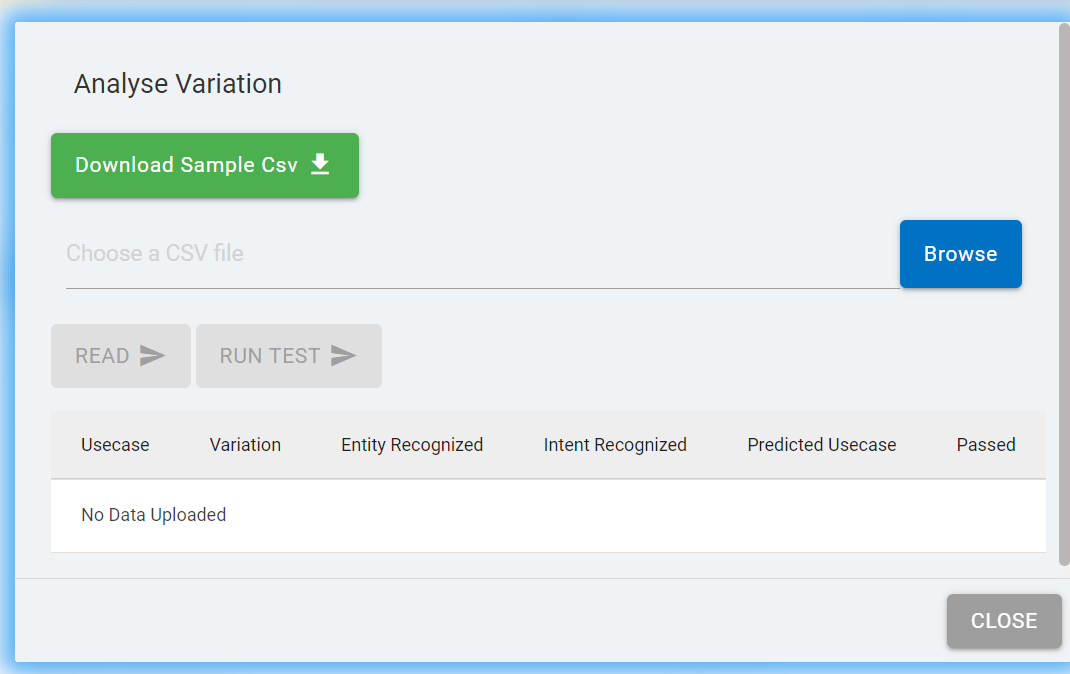Focus the Choose a CSV file field
The image size is (1070, 674).
pyautogui.click(x=480, y=254)
